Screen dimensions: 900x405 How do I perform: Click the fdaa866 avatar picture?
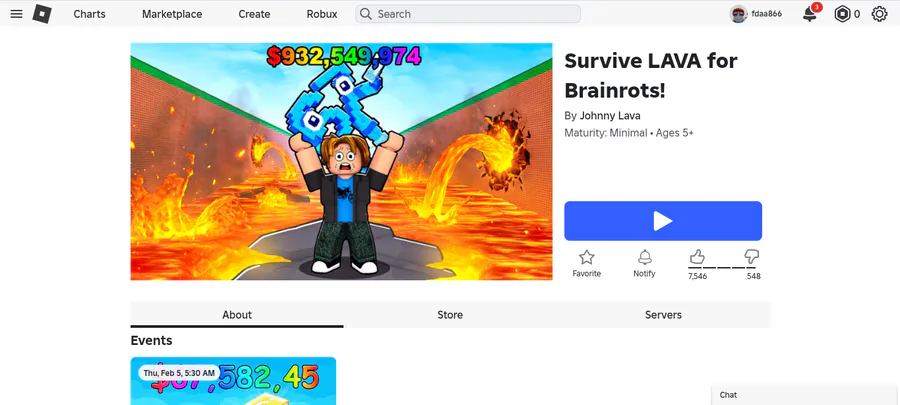click(738, 14)
